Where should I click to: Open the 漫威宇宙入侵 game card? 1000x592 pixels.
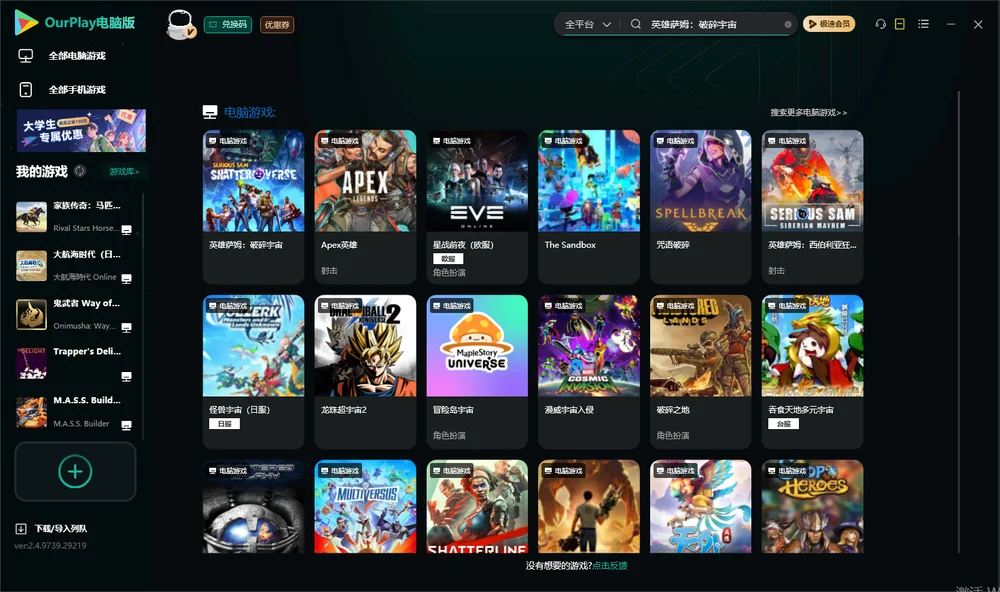tap(589, 371)
